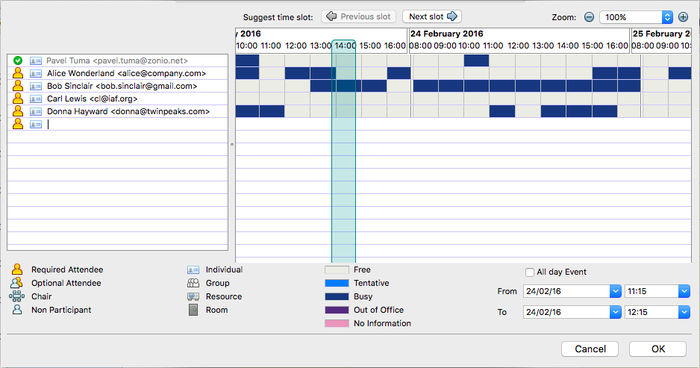Click the Cancel button
Screen dimensions: 700x368
tap(590, 349)
